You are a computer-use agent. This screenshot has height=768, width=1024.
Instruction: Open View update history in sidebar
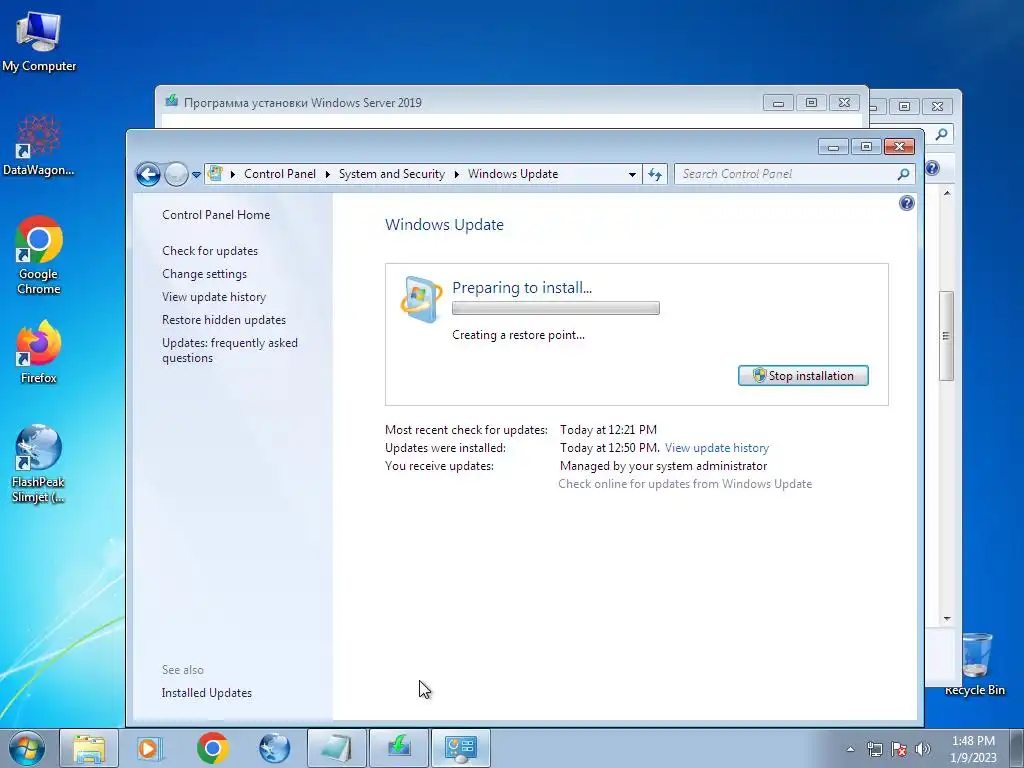pyautogui.click(x=214, y=296)
